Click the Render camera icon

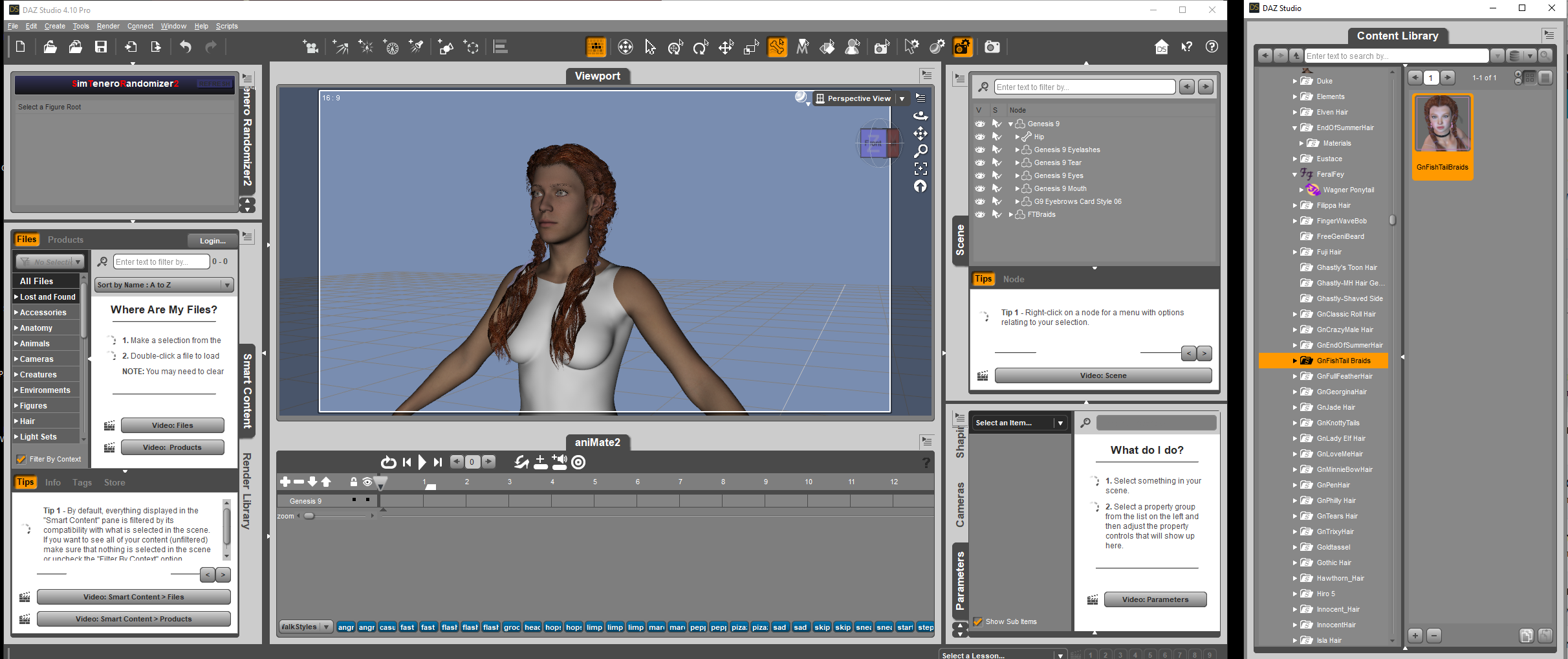(x=992, y=47)
